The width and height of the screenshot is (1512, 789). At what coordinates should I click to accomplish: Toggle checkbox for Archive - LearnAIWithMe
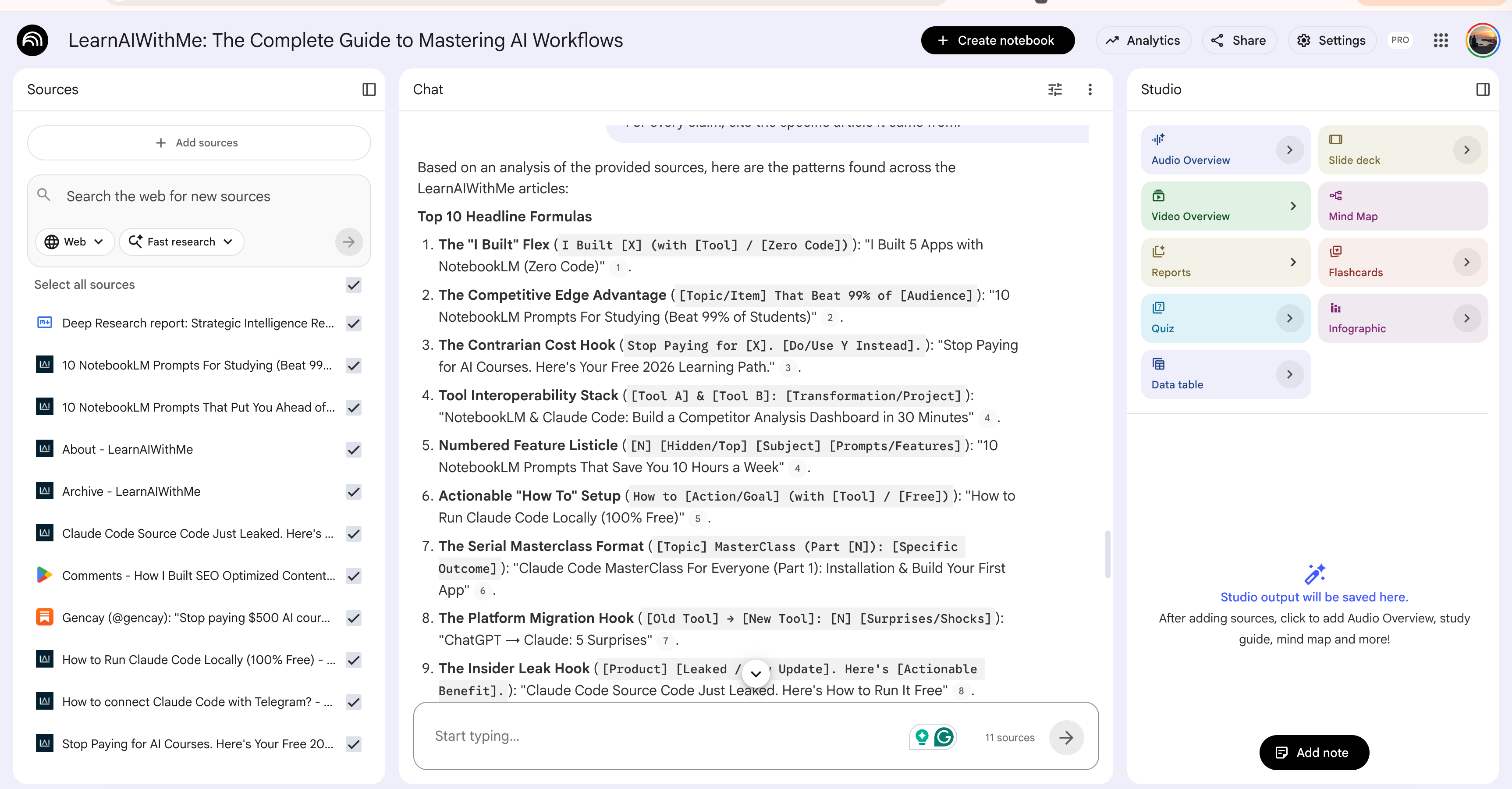(x=353, y=491)
